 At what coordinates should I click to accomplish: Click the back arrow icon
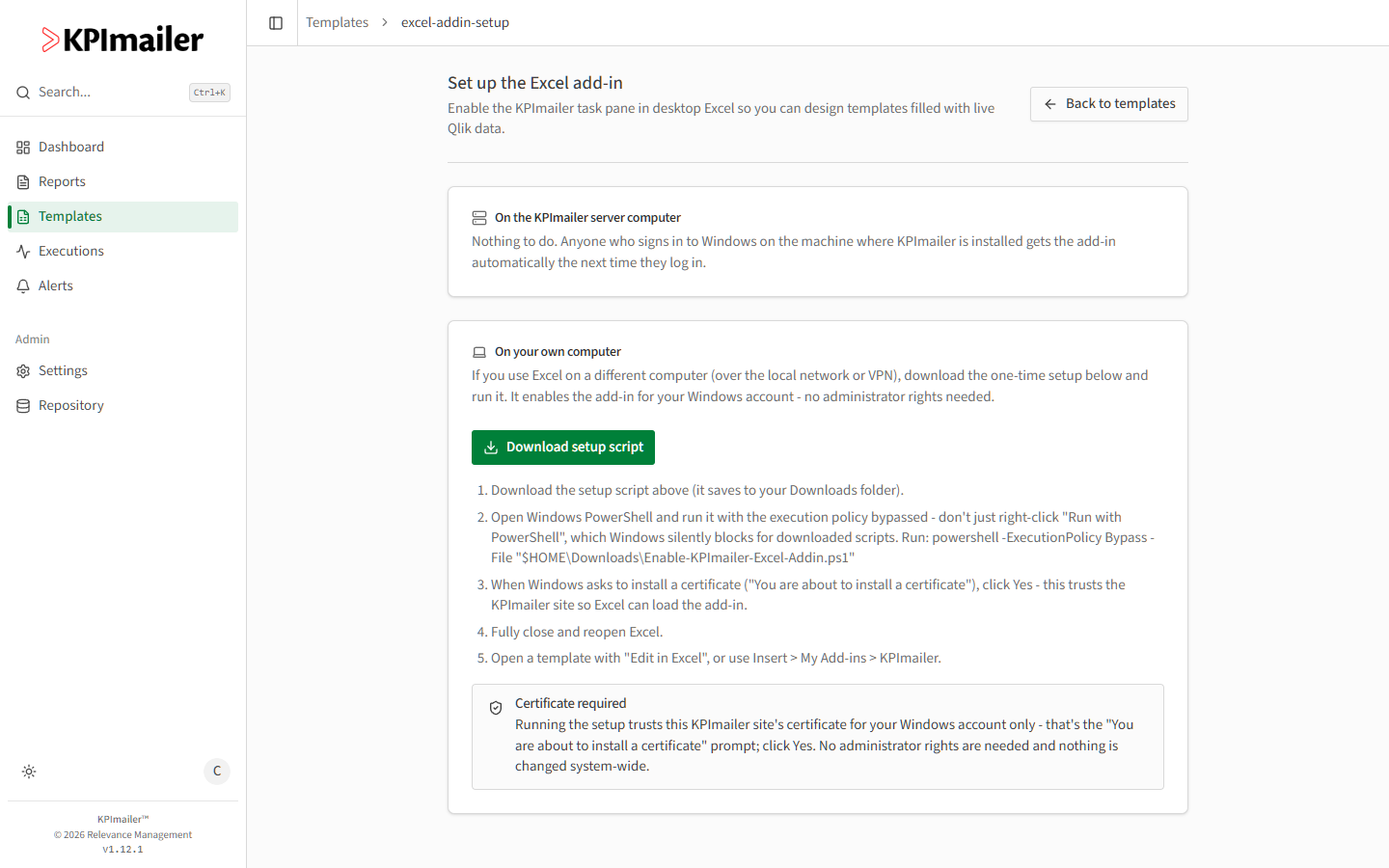coord(1050,104)
